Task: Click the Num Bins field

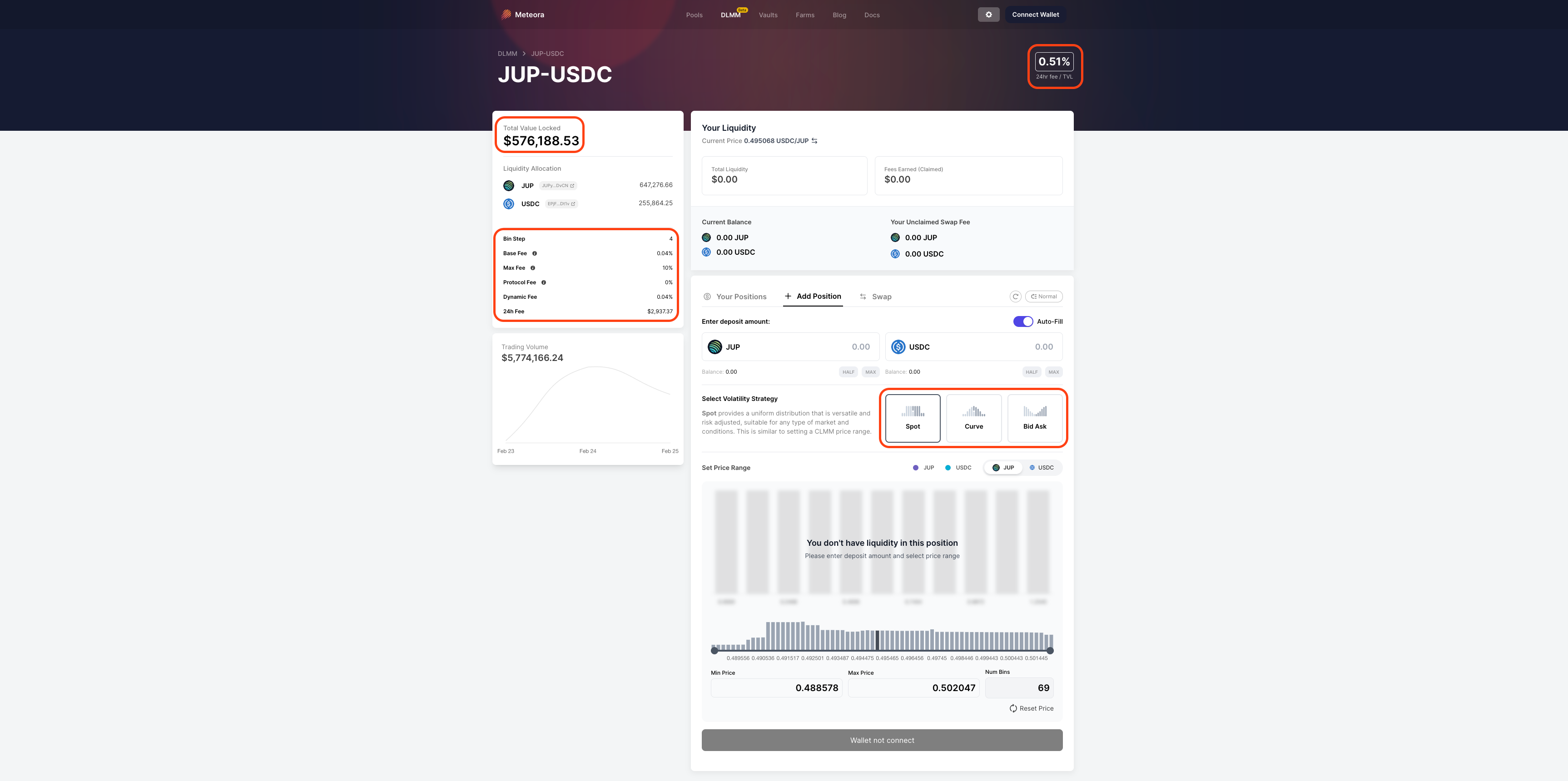Action: click(x=1020, y=688)
